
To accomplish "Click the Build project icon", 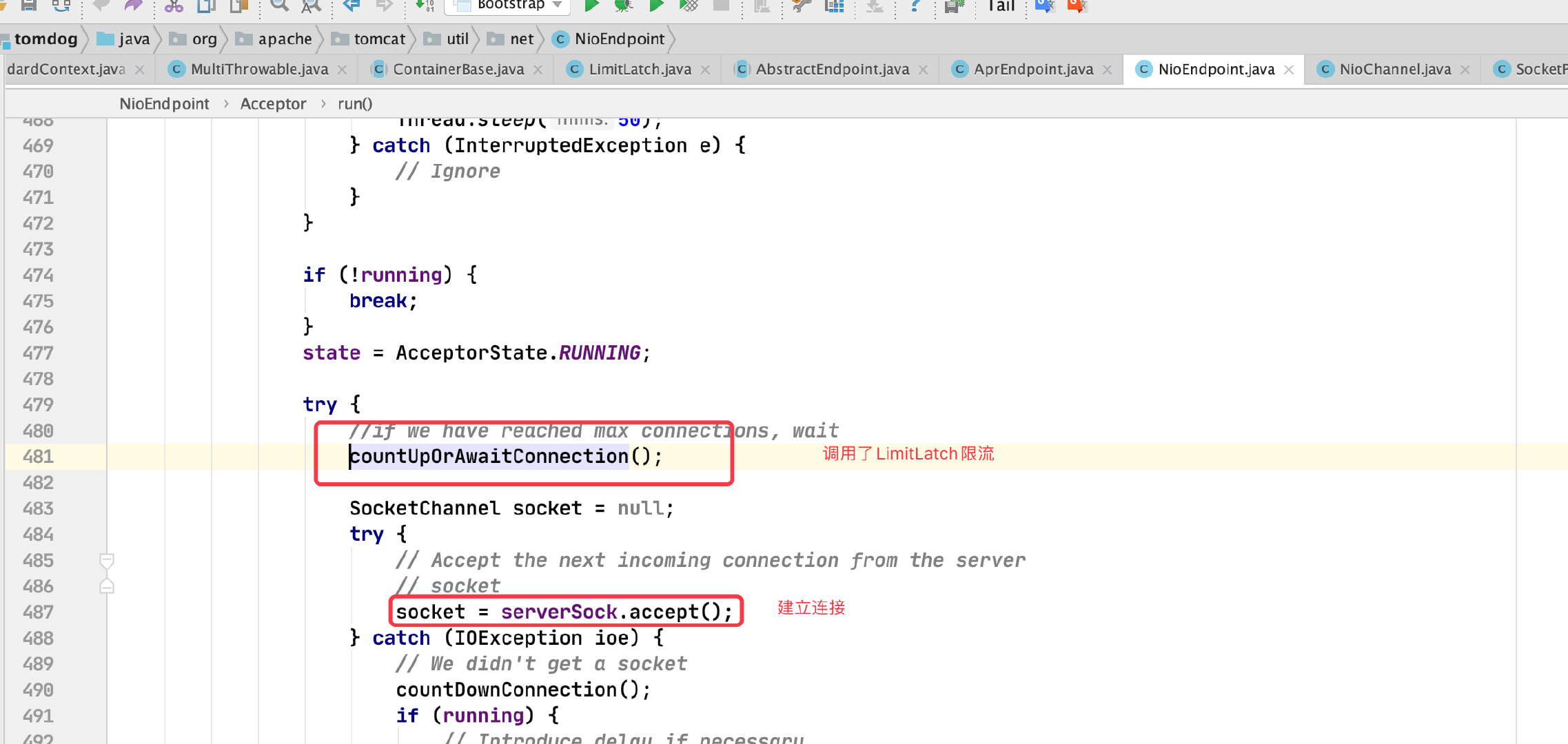I will click(x=425, y=5).
